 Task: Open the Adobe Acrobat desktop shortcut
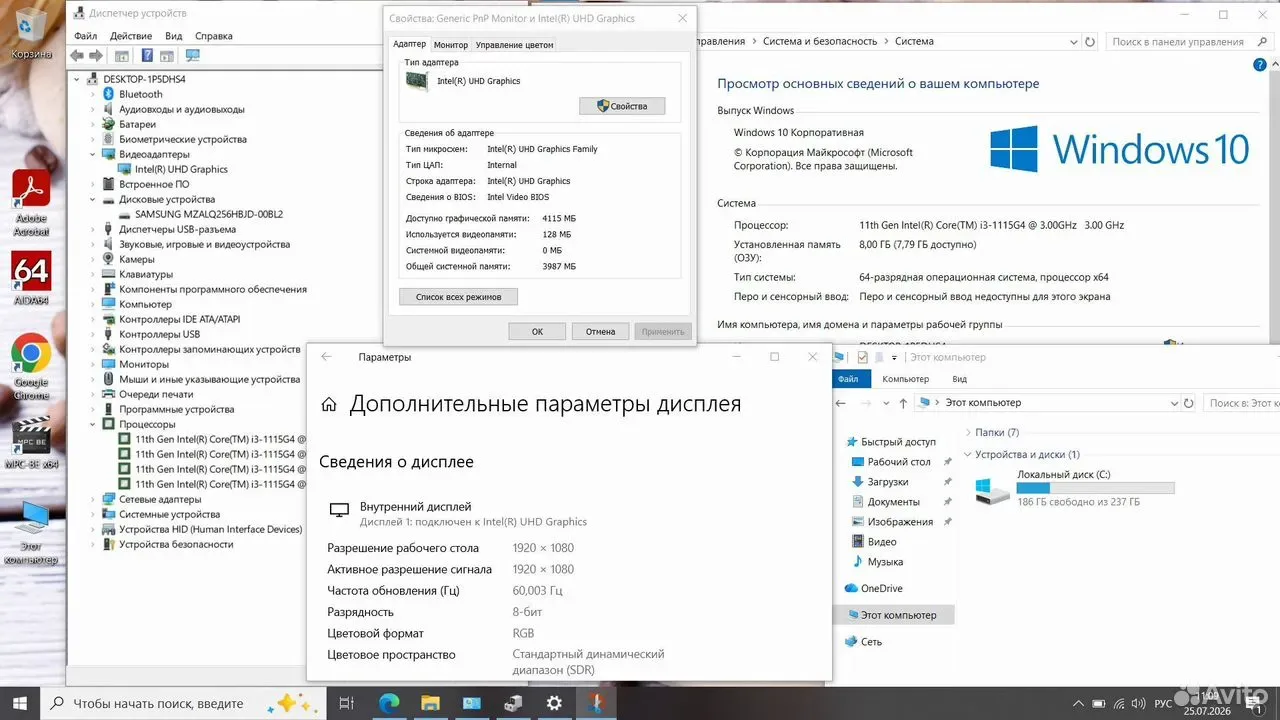coord(31,203)
